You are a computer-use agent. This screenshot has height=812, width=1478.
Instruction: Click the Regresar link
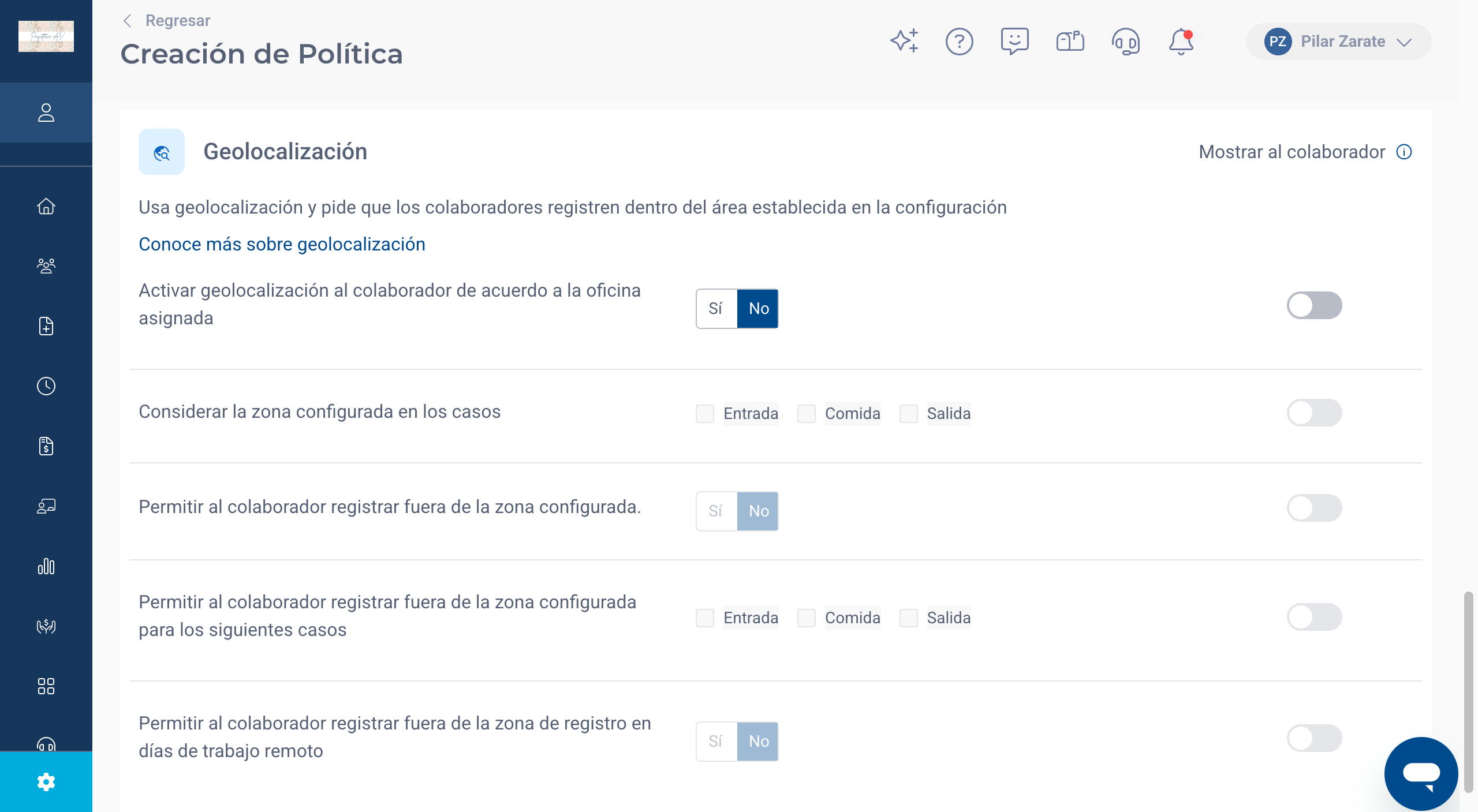178,21
